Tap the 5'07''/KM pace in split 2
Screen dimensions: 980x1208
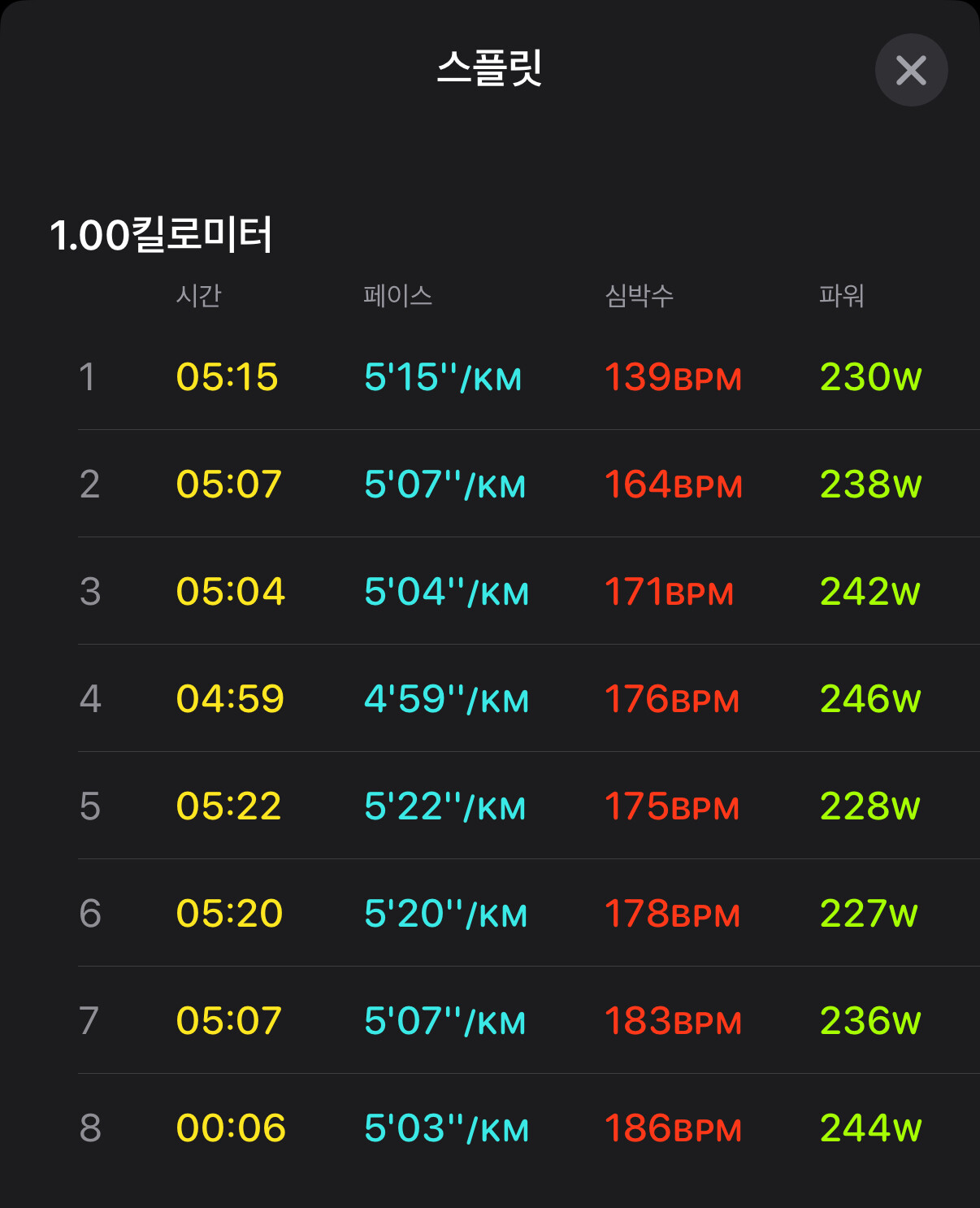(445, 485)
